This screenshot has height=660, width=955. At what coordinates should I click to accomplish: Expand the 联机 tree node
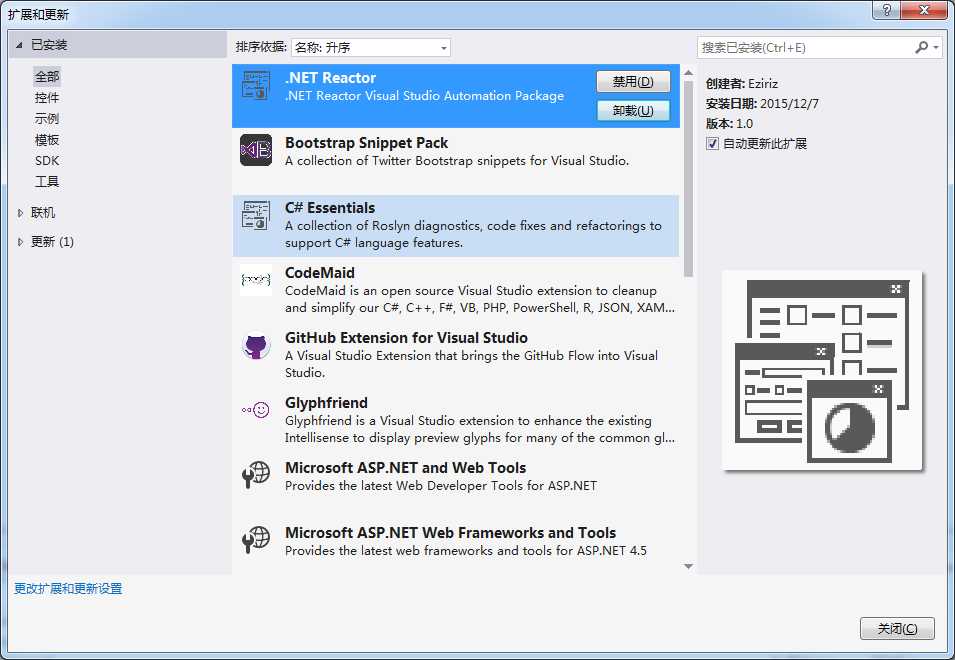20,213
